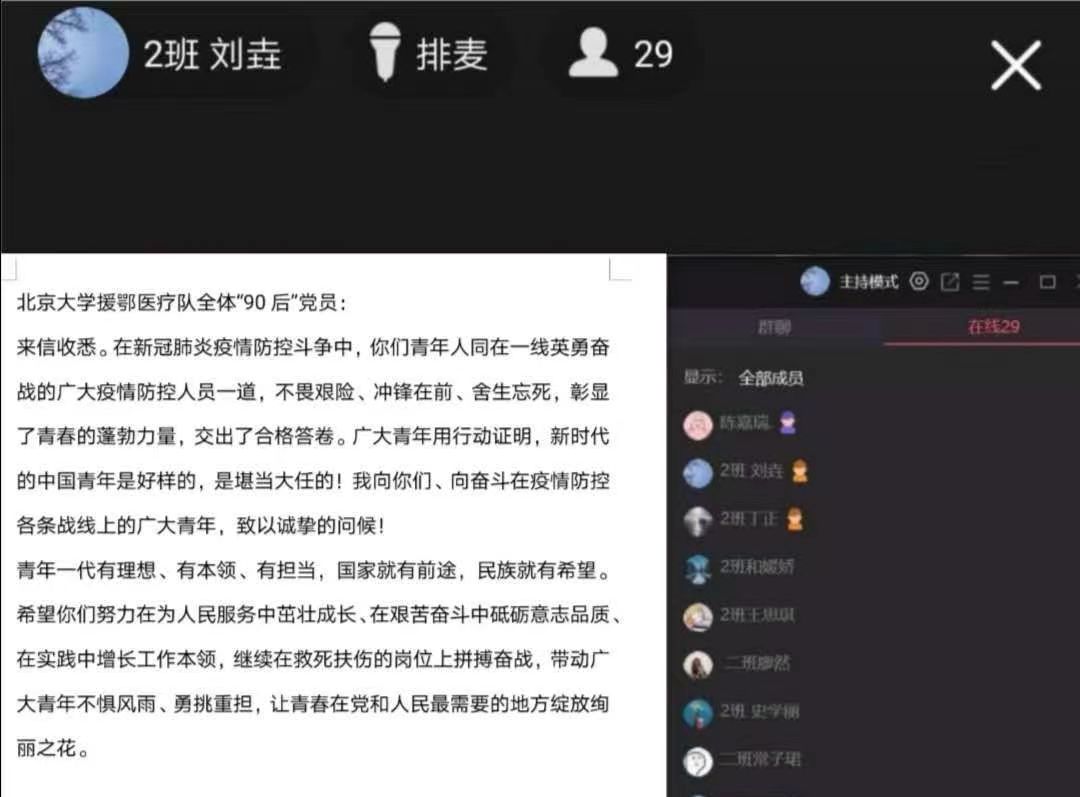
Task: Open the hamburger menu in panel header
Action: (x=981, y=282)
